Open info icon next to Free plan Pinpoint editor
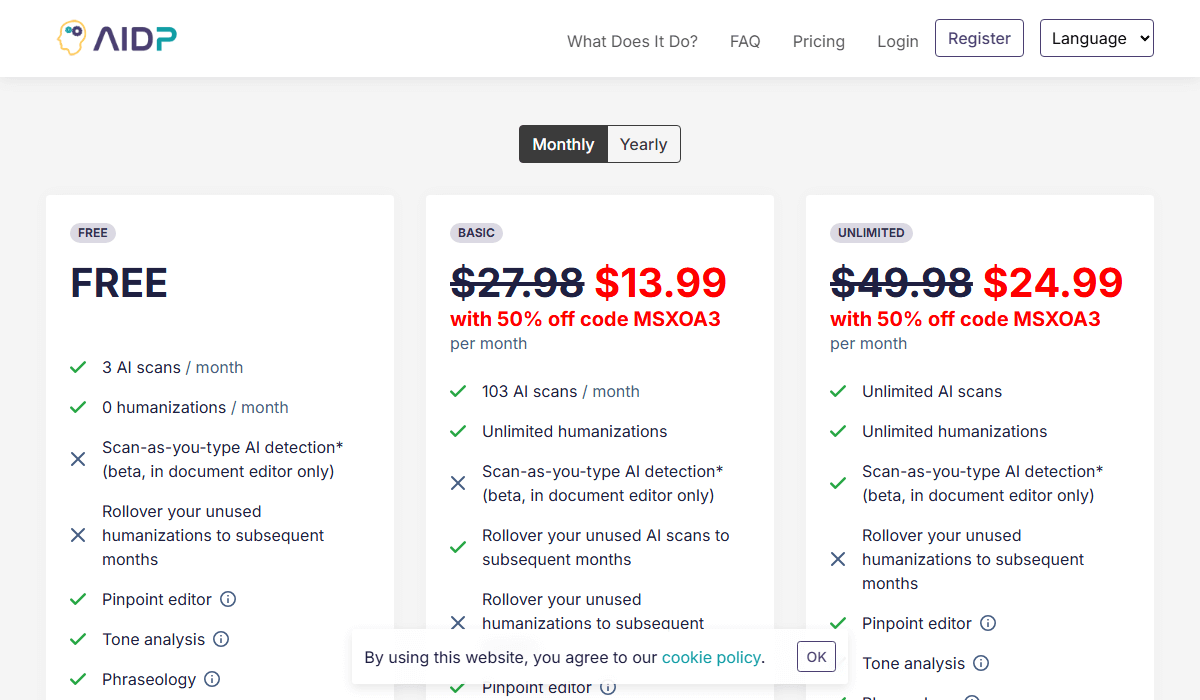This screenshot has height=700, width=1200. pos(228,599)
